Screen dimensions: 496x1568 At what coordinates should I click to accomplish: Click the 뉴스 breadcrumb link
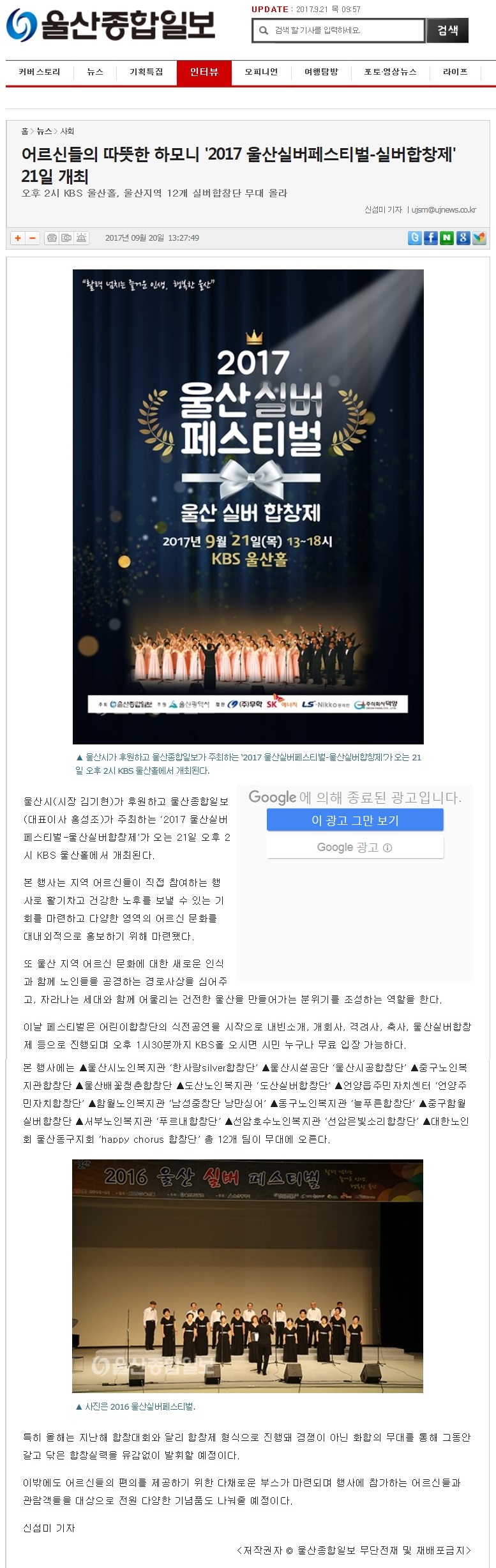pos(44,131)
